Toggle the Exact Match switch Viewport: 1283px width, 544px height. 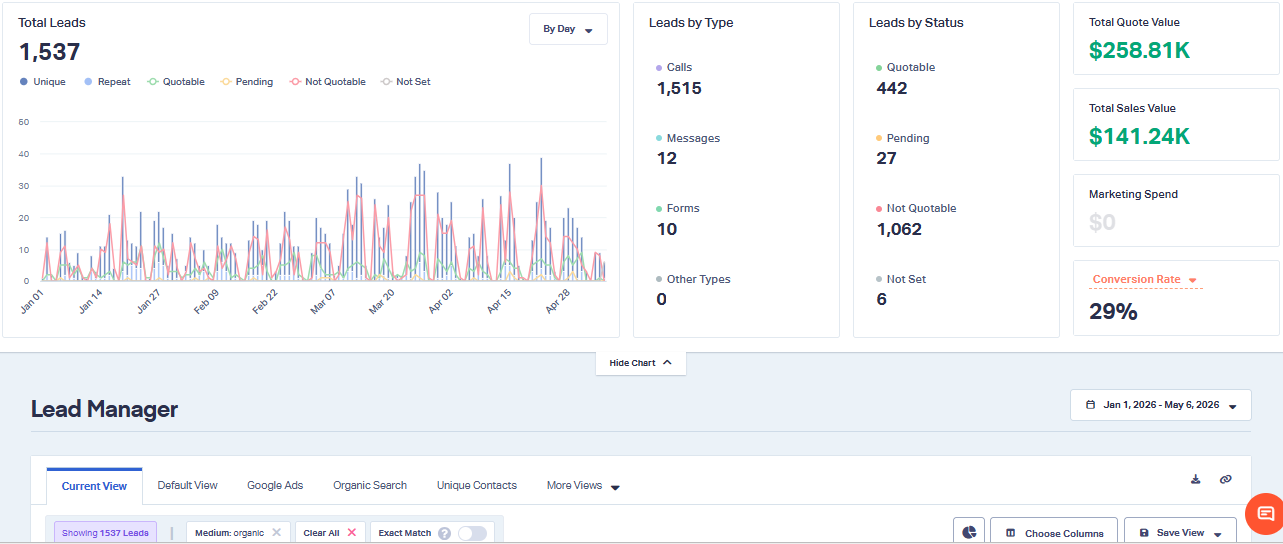472,533
